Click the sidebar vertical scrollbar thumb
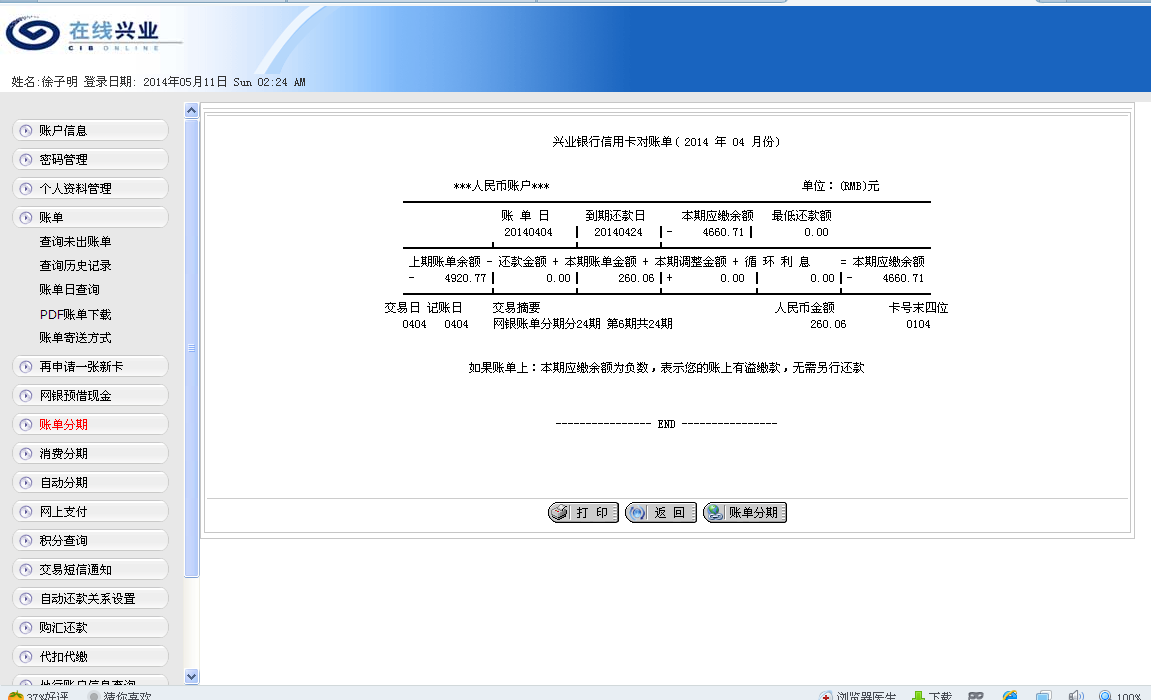This screenshot has width=1151, height=700. pyautogui.click(x=192, y=348)
